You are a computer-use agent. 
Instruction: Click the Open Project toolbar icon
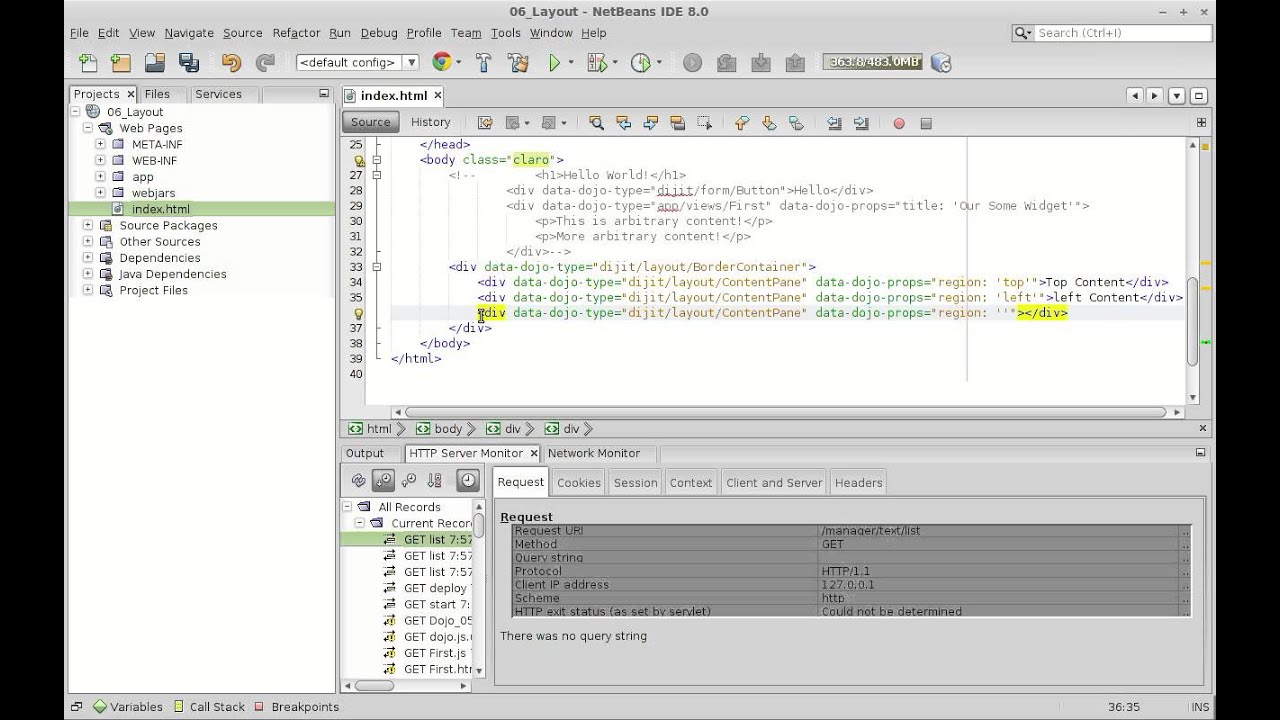click(x=154, y=63)
